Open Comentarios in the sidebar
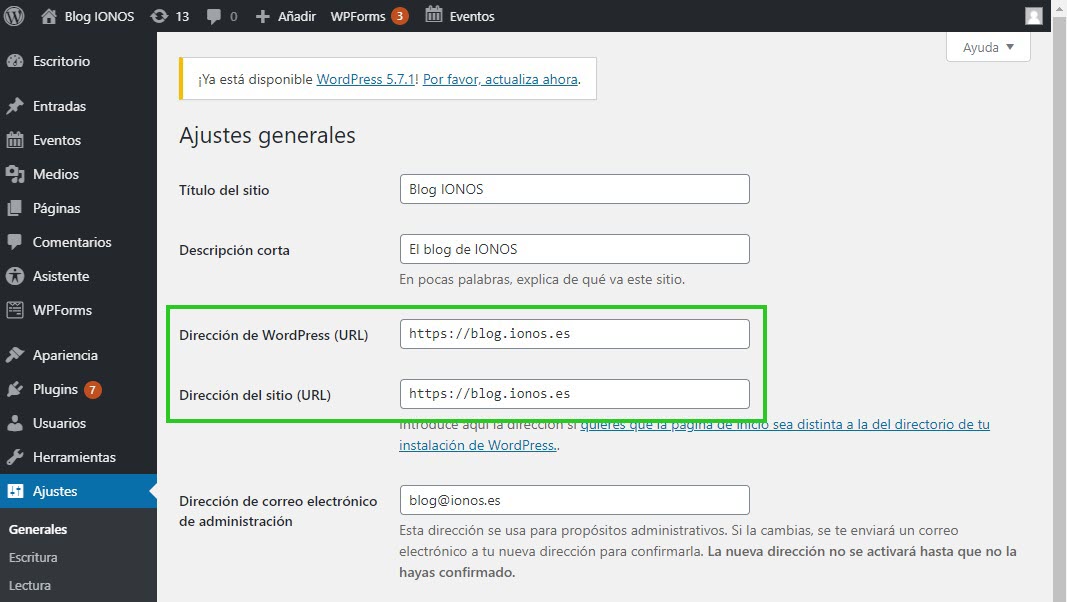Image resolution: width=1067 pixels, height=602 pixels. pyautogui.click(x=72, y=242)
